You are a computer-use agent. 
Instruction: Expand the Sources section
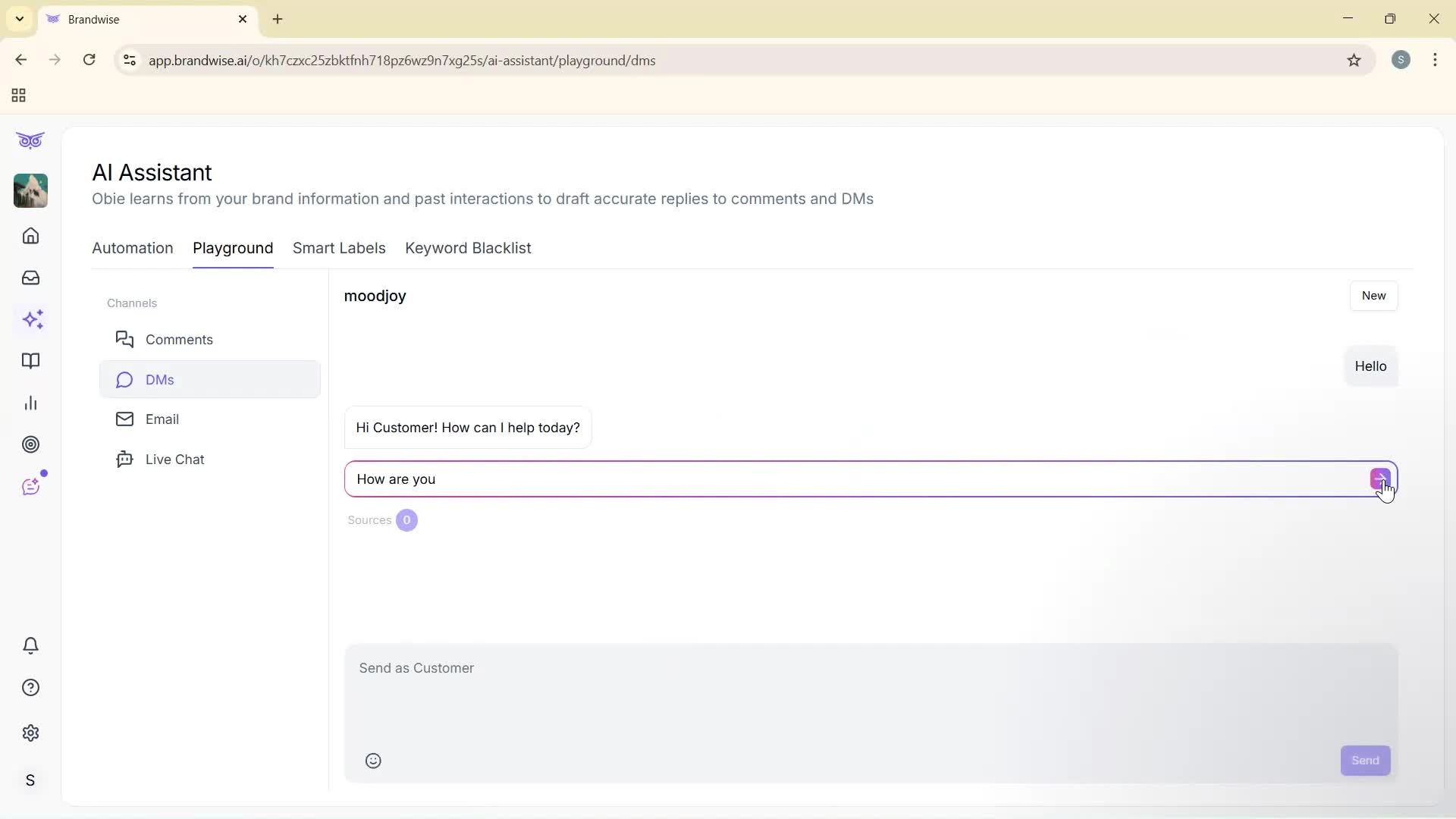[381, 520]
